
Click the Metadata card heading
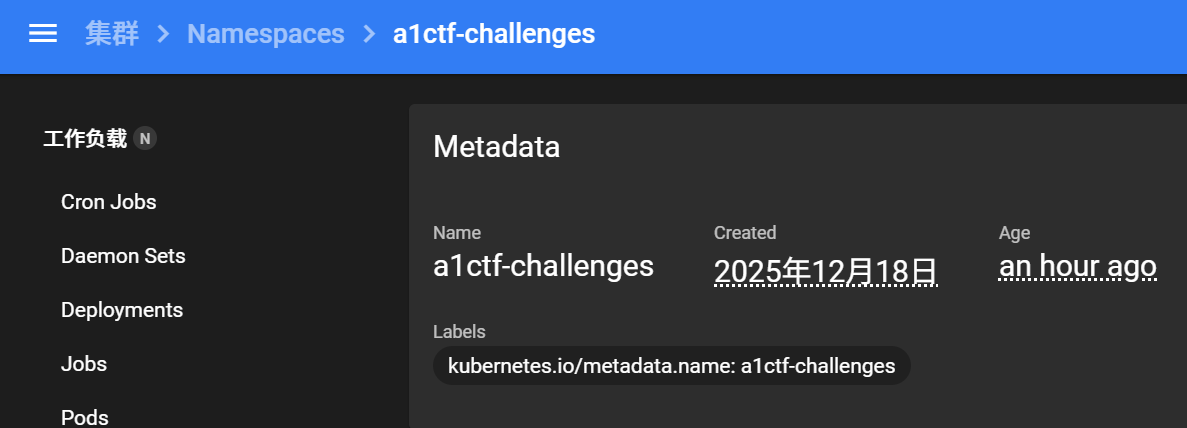496,147
